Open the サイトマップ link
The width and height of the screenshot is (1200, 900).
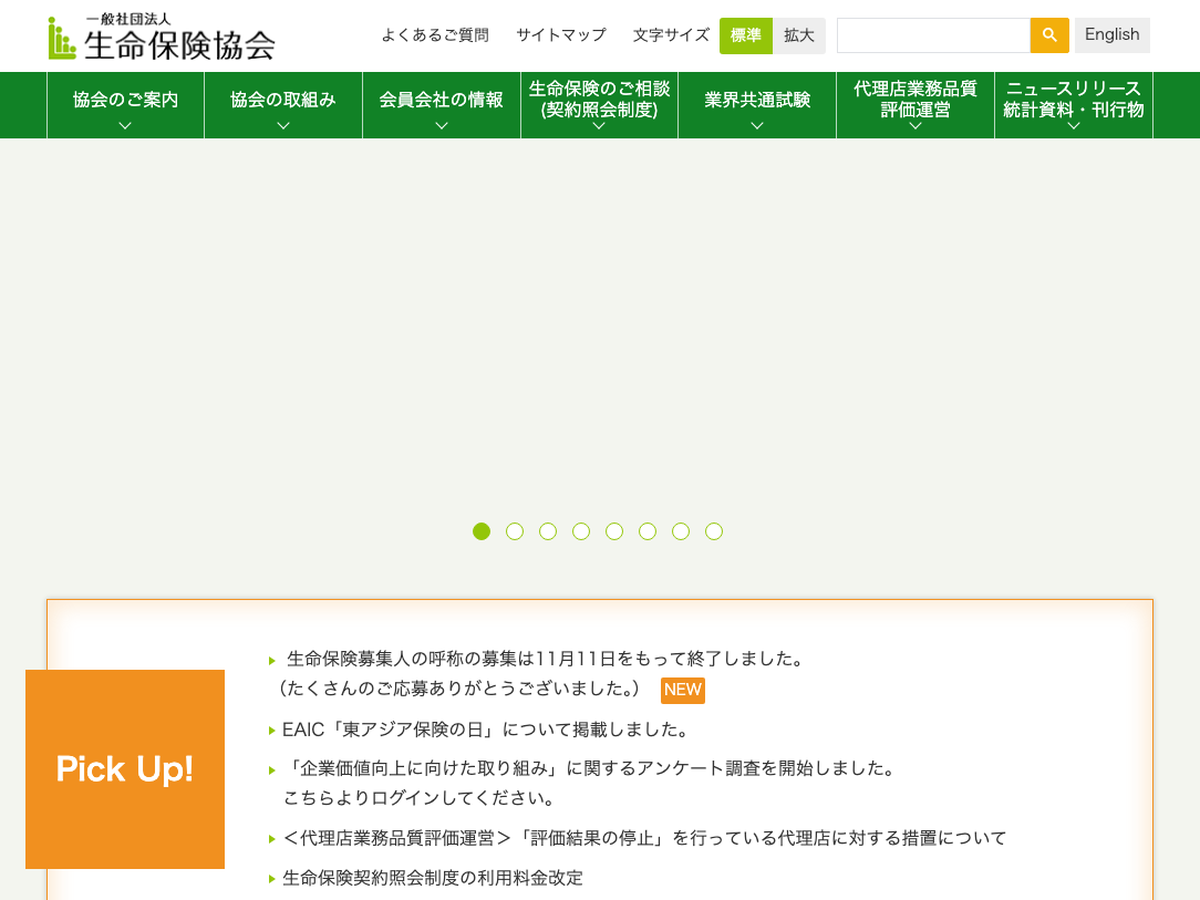click(561, 35)
